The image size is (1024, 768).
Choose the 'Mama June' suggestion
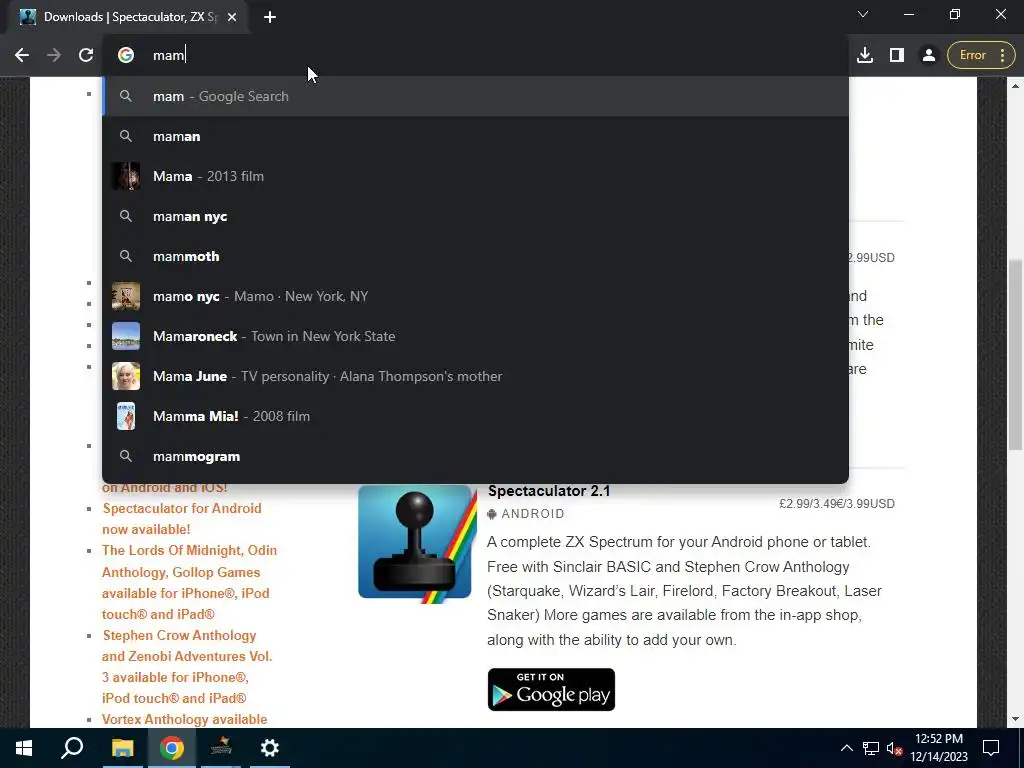tap(475, 376)
